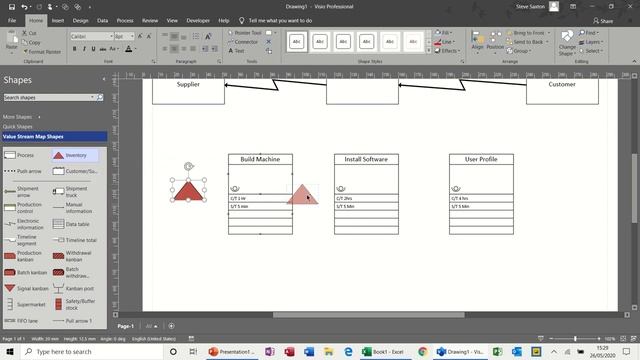The width and height of the screenshot is (640, 360).
Task: Activate the Connector tool
Action: point(243,42)
